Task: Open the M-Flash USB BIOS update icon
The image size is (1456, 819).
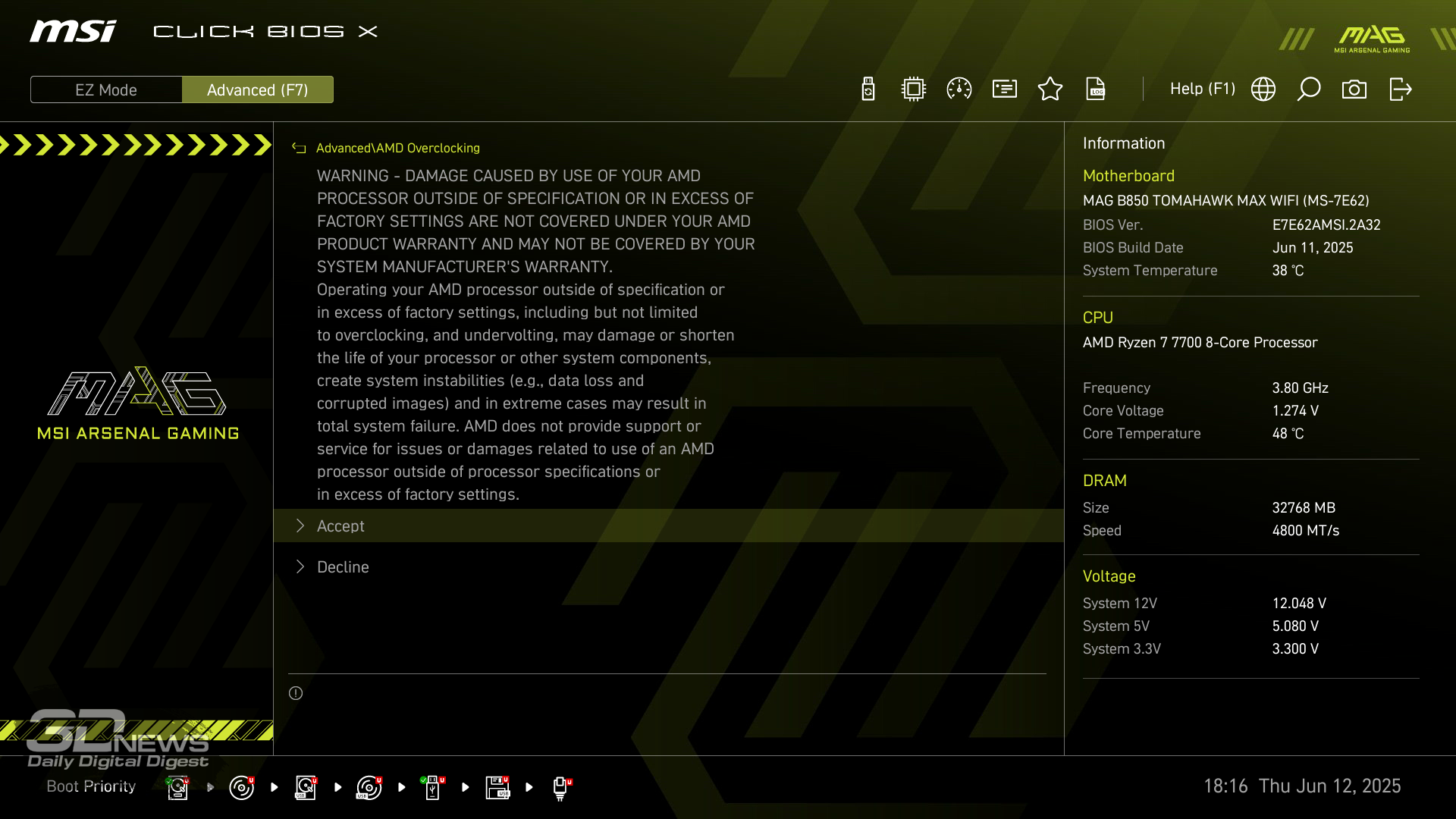Action: [868, 89]
